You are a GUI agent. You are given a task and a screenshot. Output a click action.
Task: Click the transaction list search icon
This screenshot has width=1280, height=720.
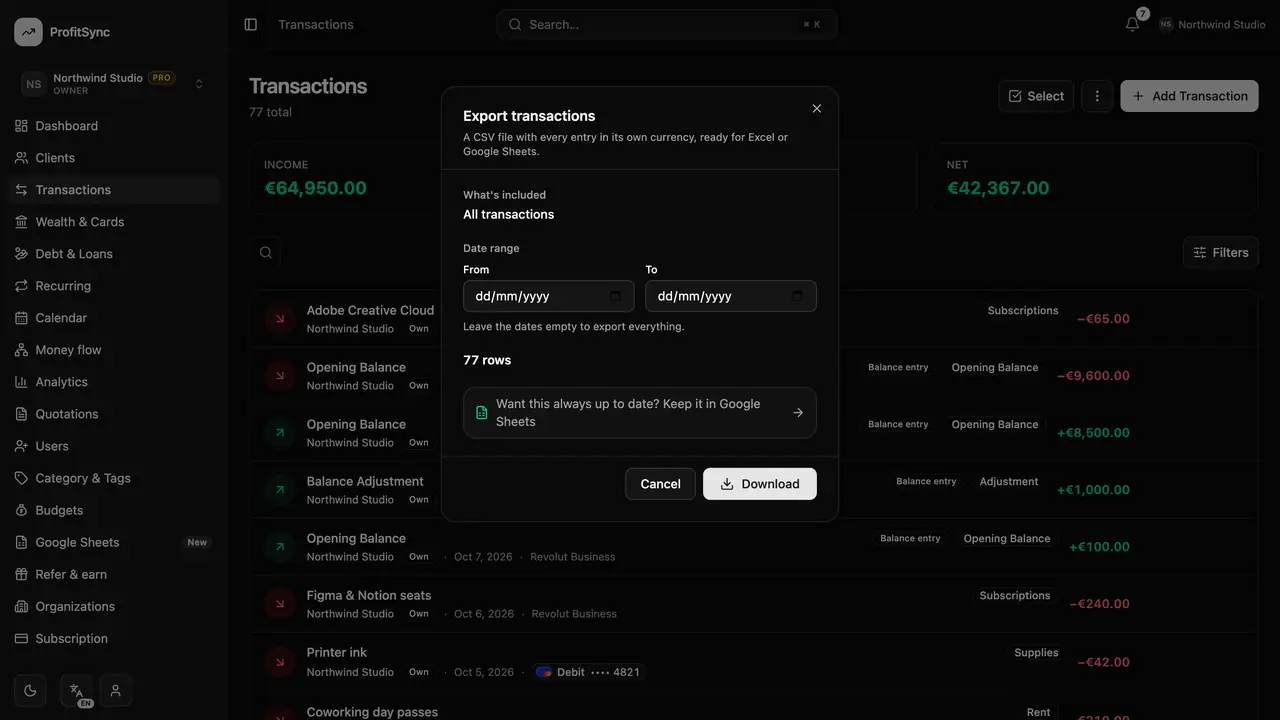[266, 253]
